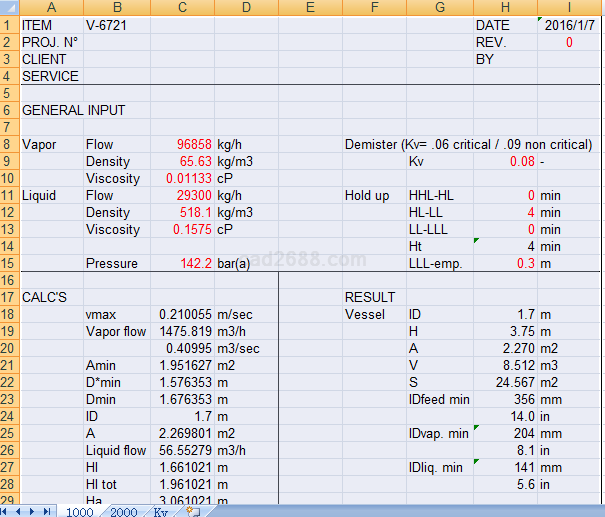605x517 pixels.
Task: Select row 16 header
Action: pos(8,280)
